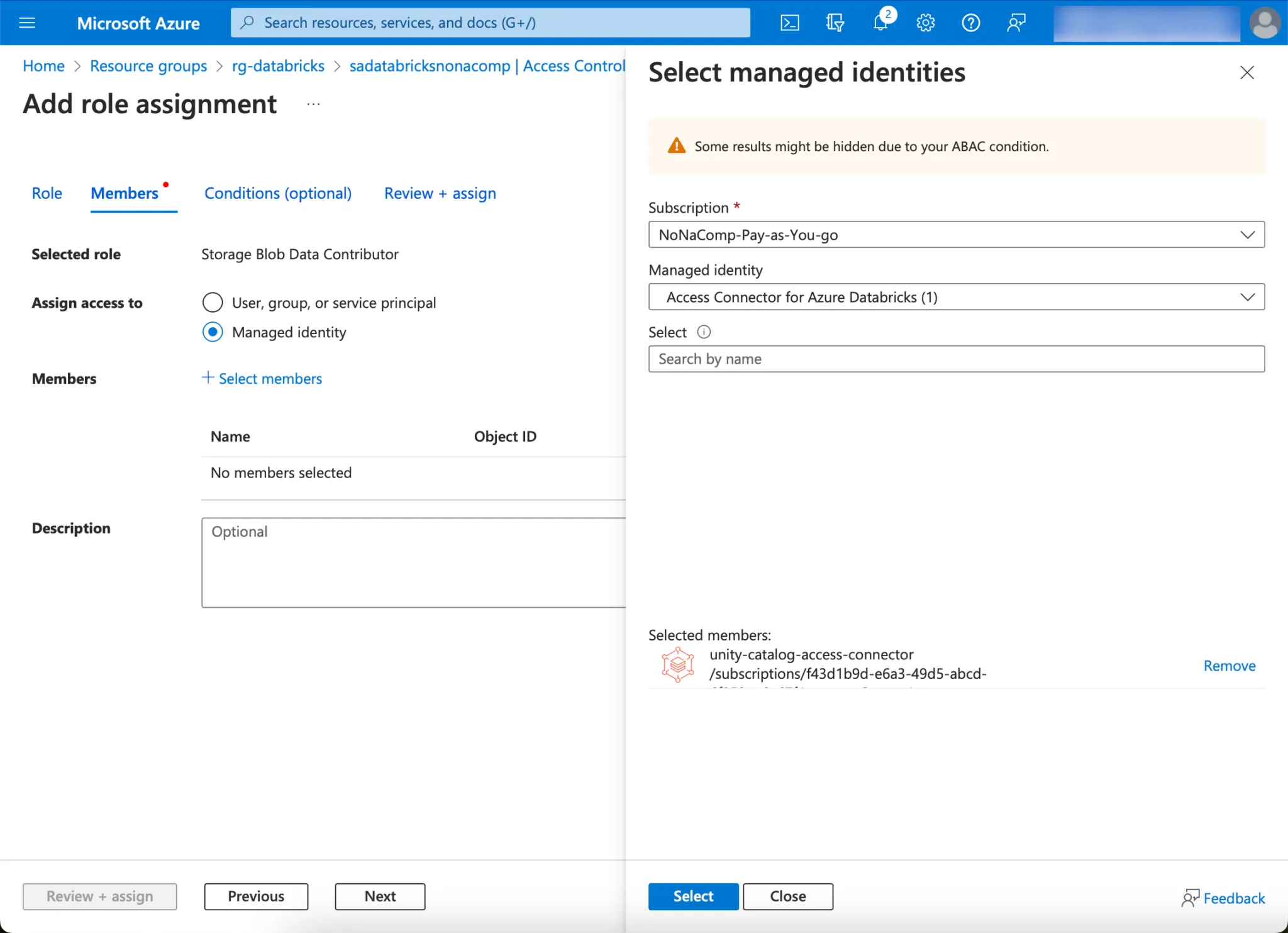Open portal settings gear
Viewport: 1288px width, 933px height.
[x=925, y=23]
